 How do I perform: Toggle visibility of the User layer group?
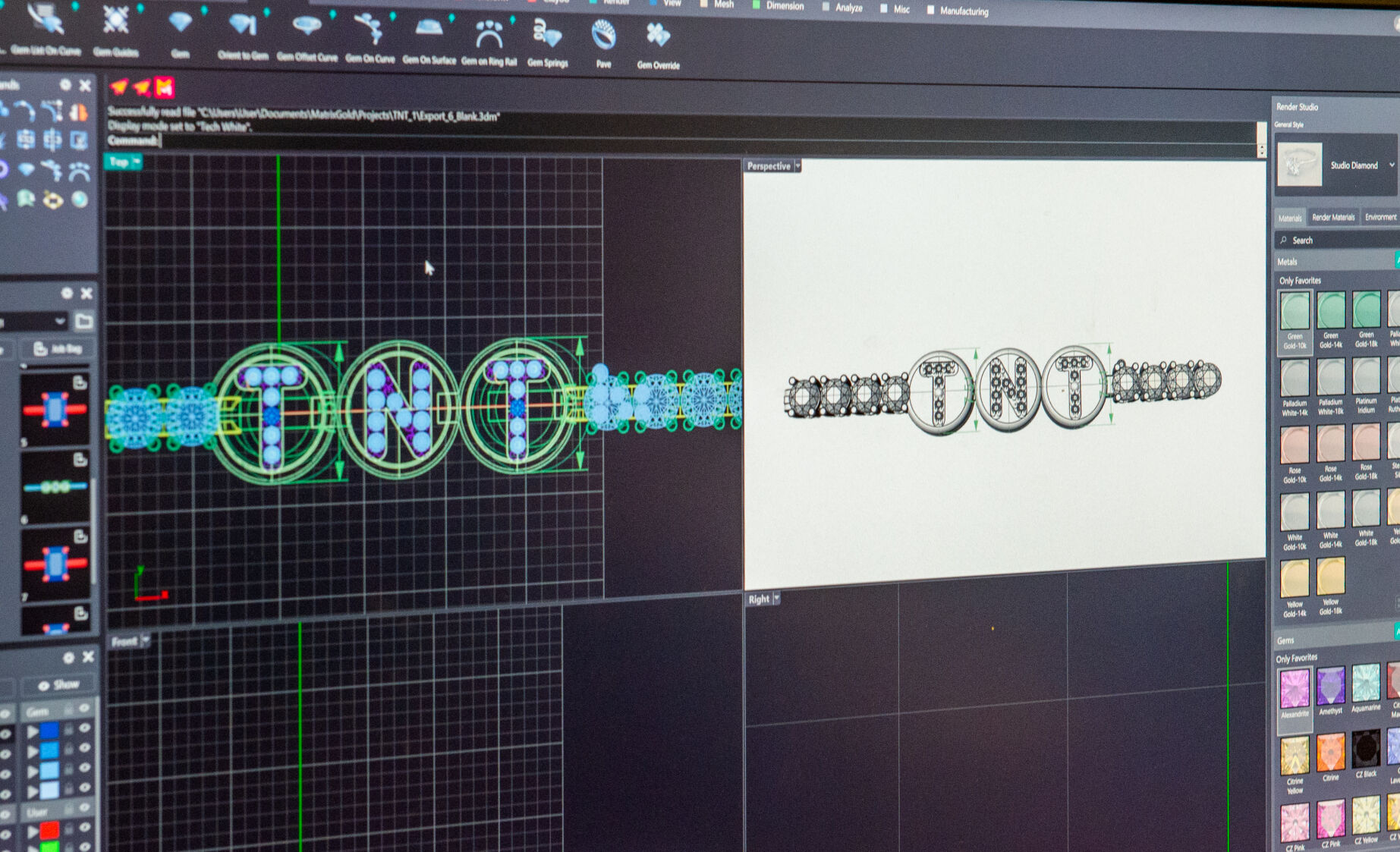click(84, 809)
